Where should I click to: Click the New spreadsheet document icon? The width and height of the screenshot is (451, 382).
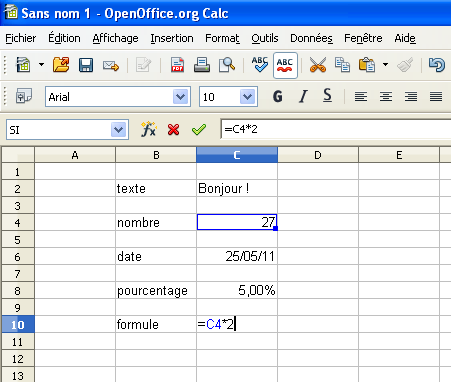(x=23, y=65)
